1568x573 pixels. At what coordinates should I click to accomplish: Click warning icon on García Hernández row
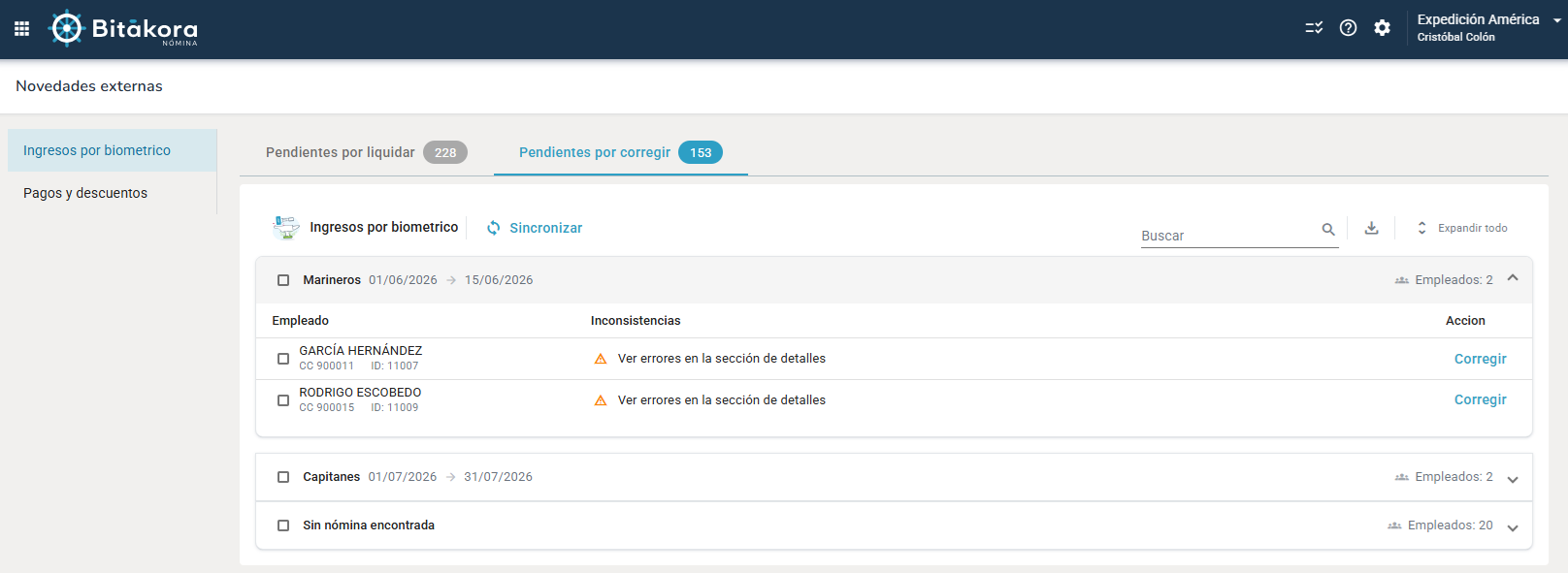click(601, 359)
